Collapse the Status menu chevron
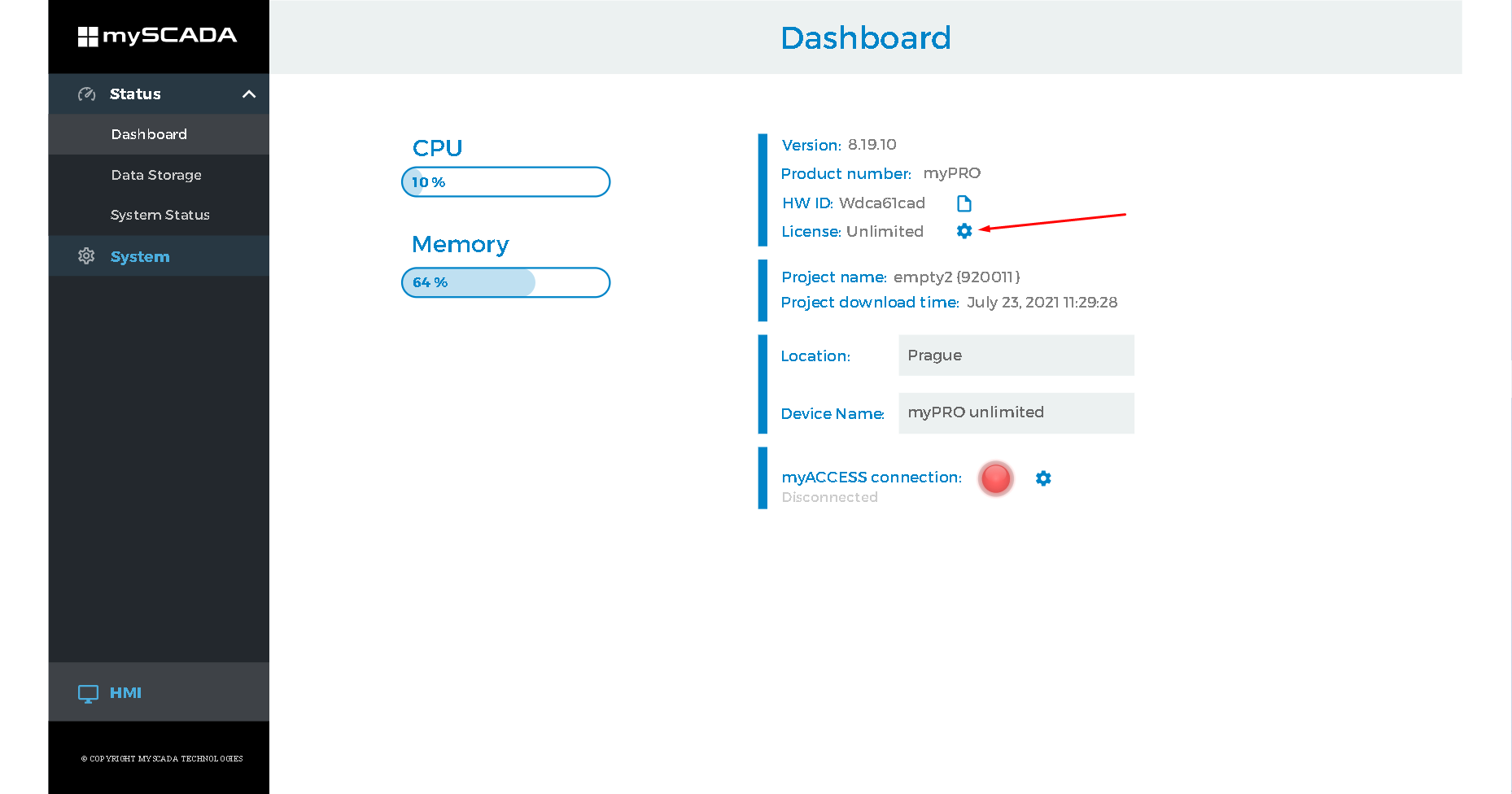 point(249,94)
